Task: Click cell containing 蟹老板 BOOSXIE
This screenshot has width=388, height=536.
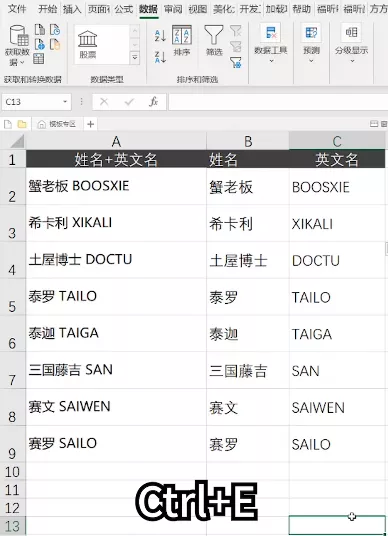Action: point(116,186)
